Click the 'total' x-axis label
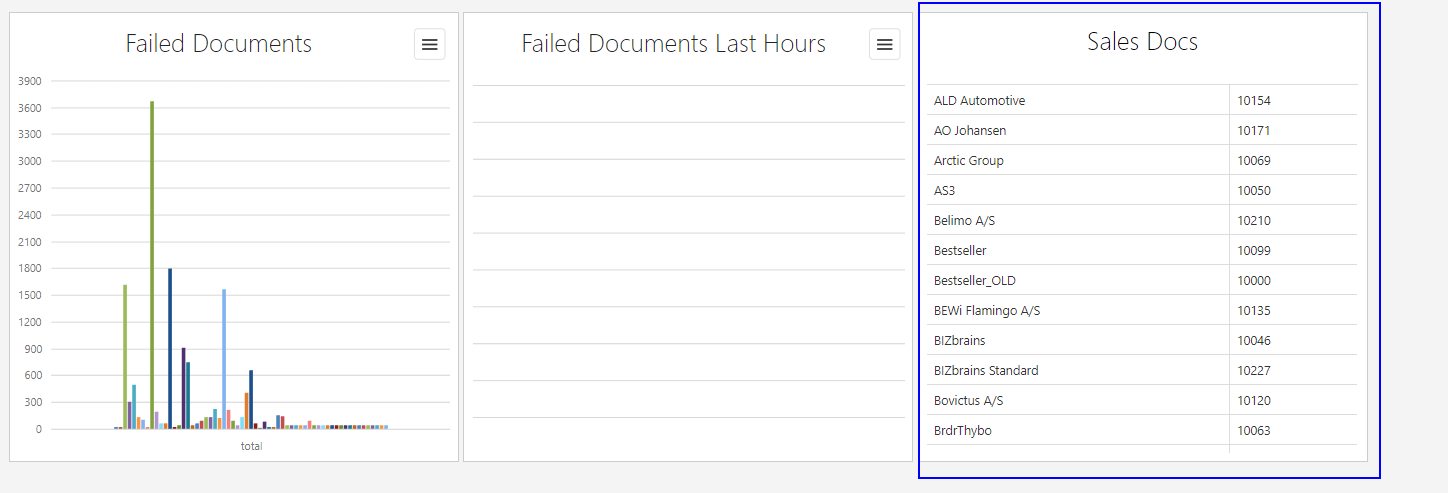 251,446
